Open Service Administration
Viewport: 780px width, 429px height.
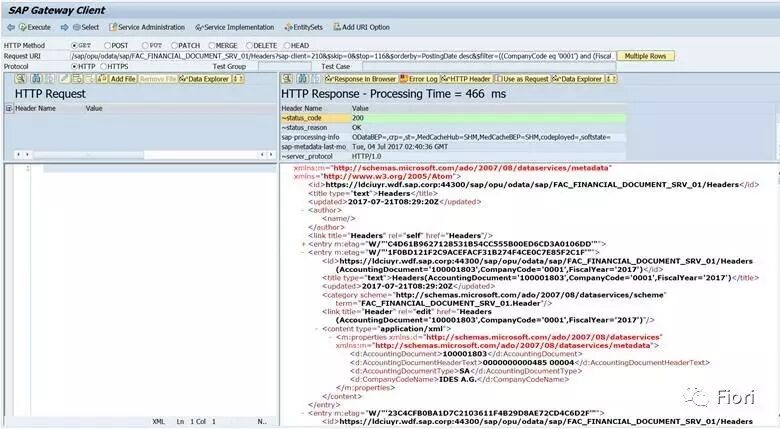coord(147,27)
